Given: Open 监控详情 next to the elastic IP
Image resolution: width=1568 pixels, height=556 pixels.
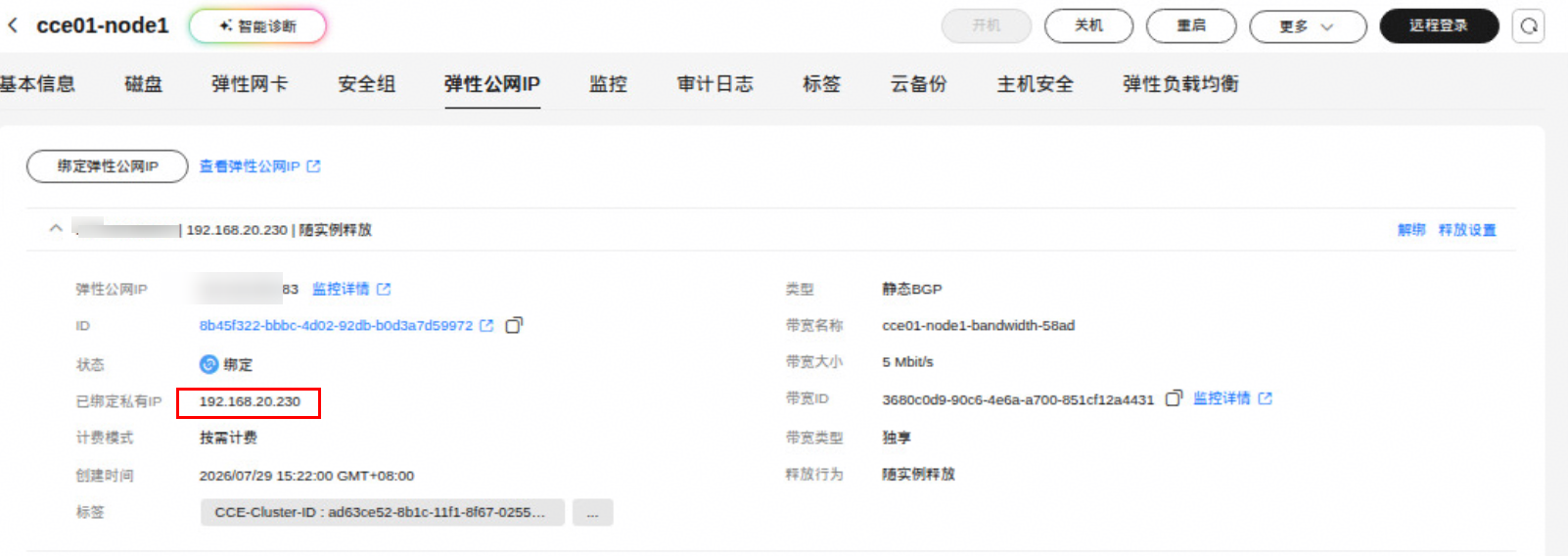Looking at the screenshot, I should click(x=341, y=289).
